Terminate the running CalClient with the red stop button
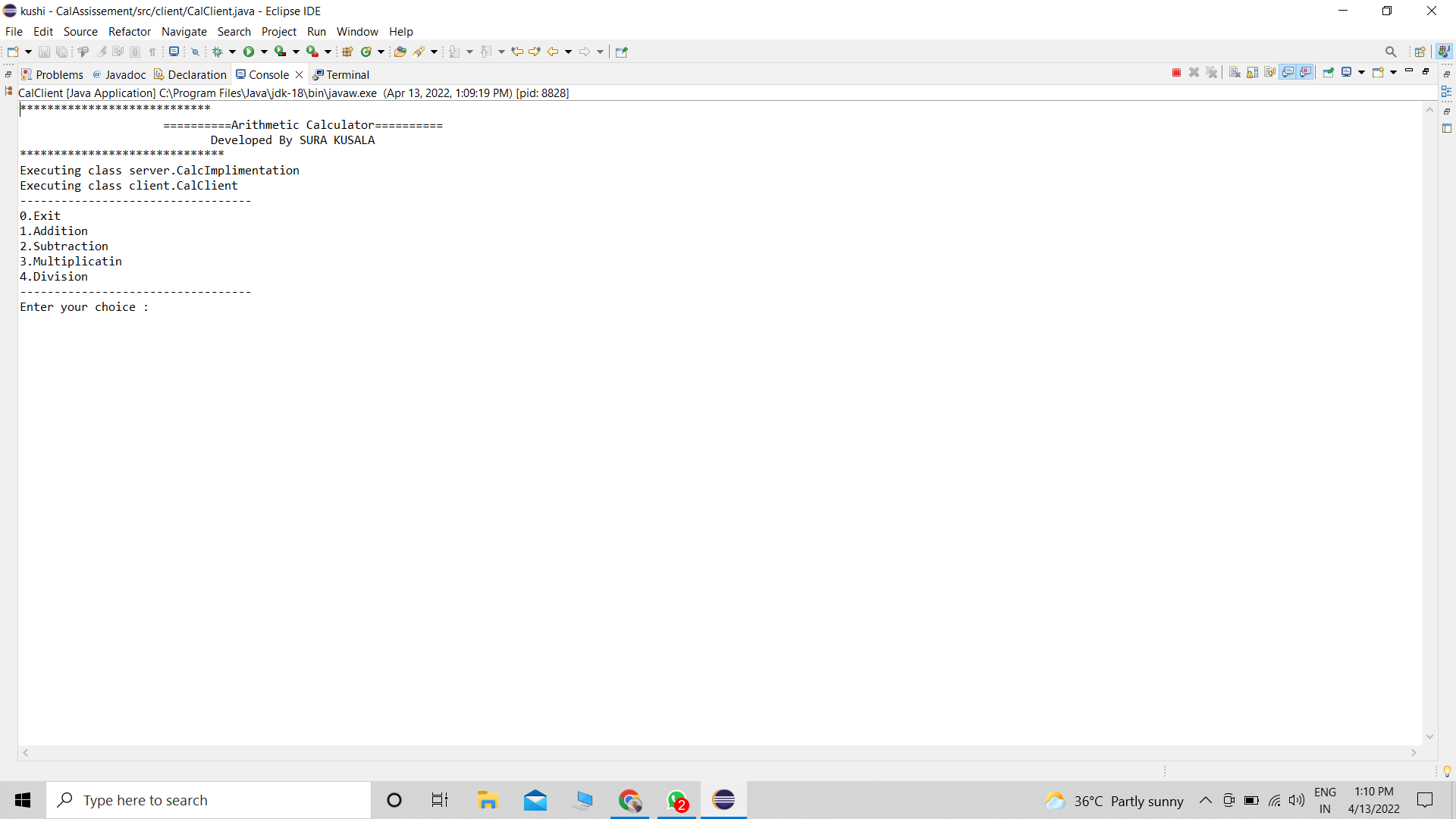The height and width of the screenshot is (819, 1456). 1176,73
